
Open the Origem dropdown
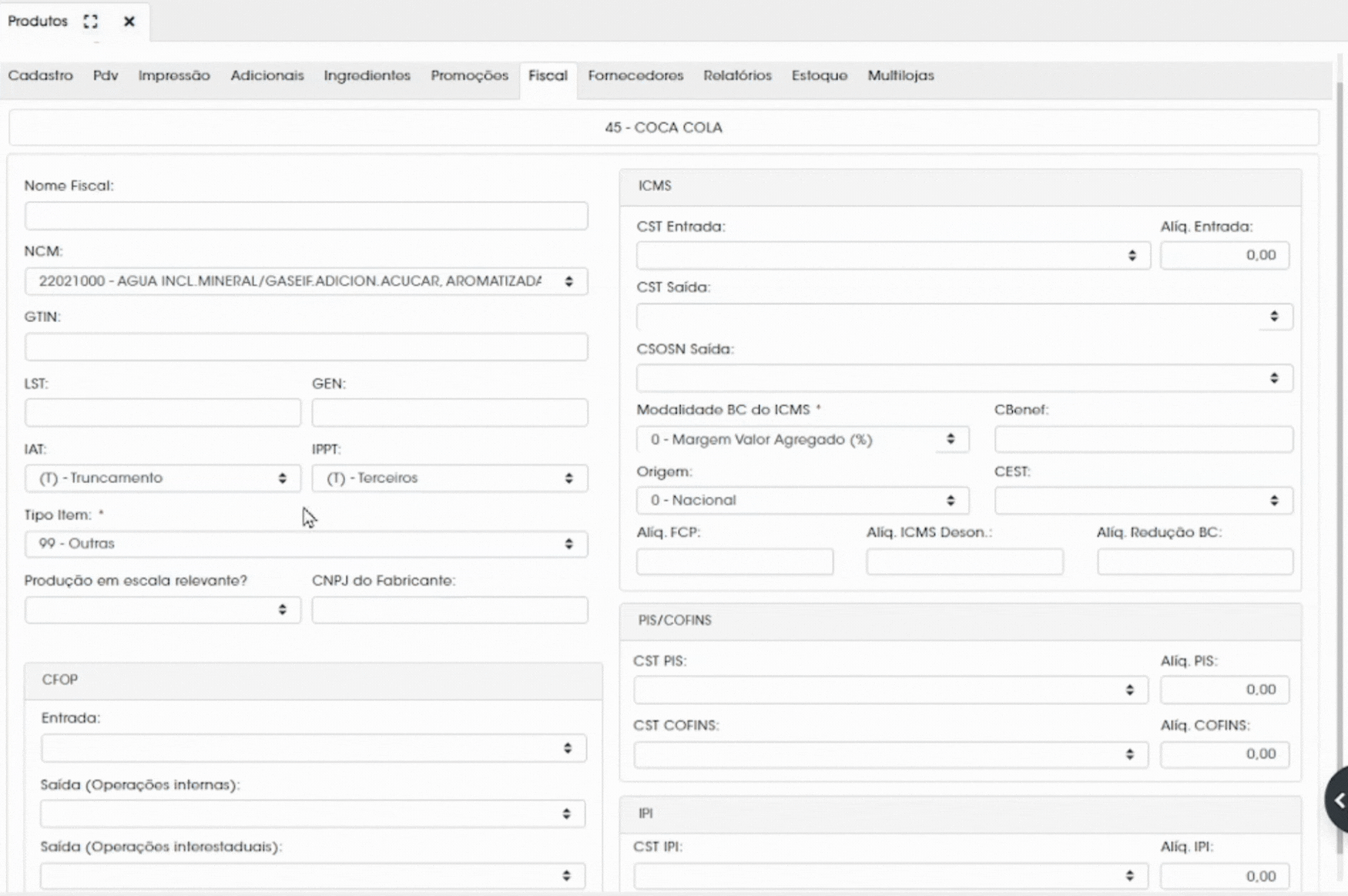click(803, 500)
